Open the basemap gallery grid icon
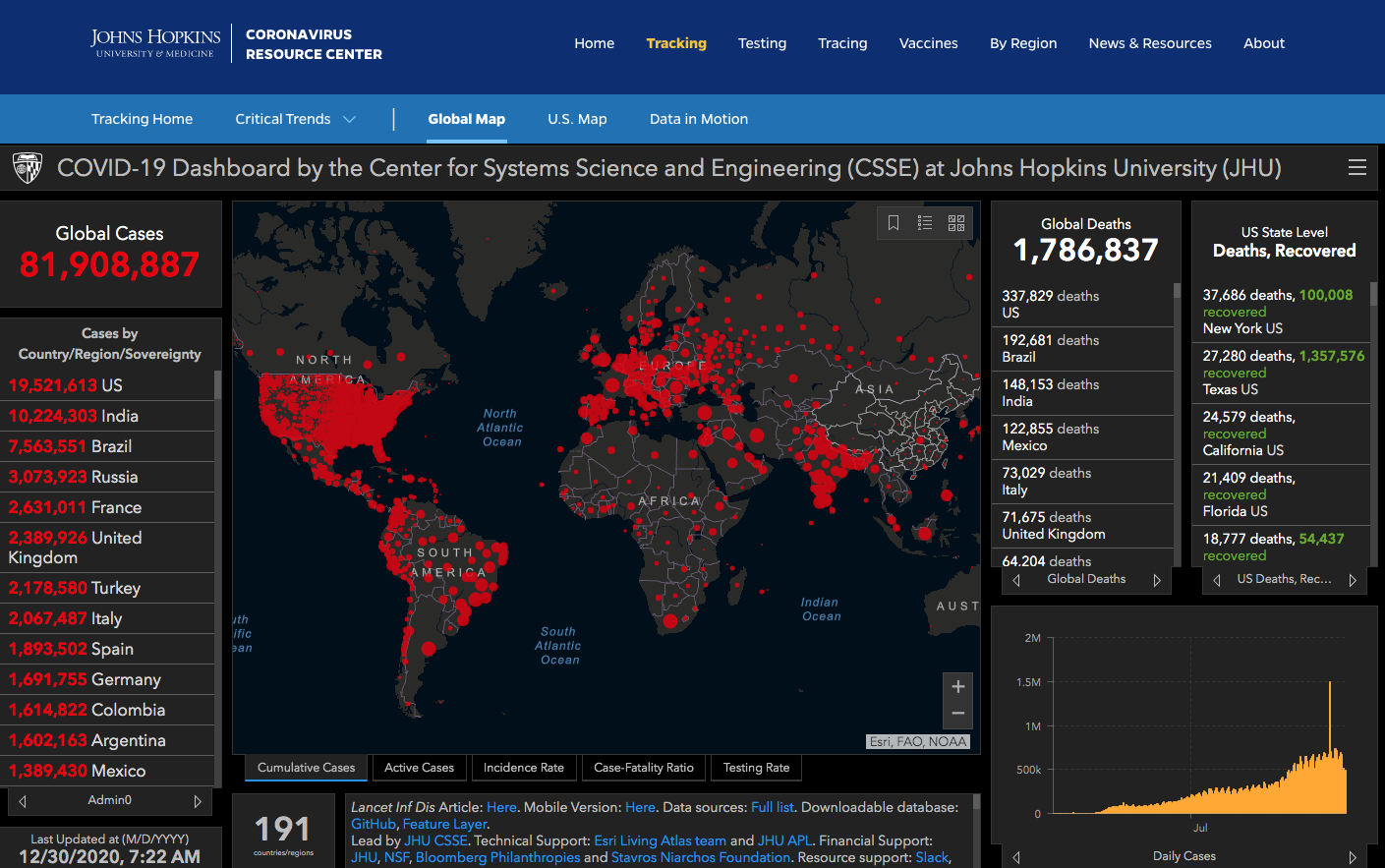Viewport: 1385px width, 868px height. coord(956,223)
